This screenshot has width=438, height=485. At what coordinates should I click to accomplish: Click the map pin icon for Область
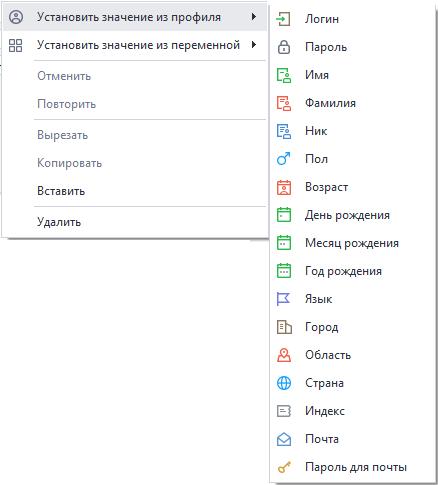[x=284, y=355]
